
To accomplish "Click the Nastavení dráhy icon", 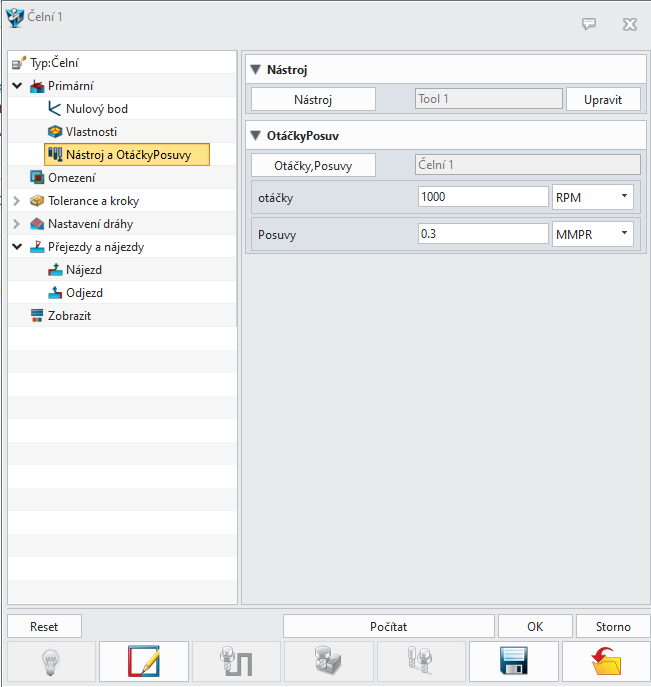I will coord(37,224).
